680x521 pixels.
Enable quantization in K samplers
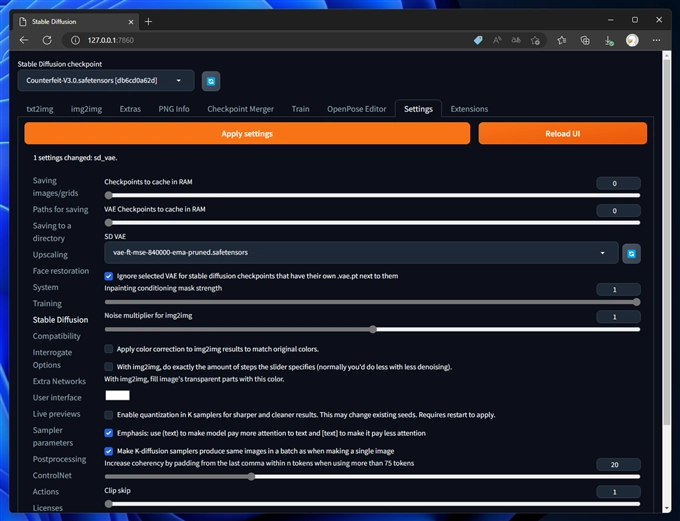pyautogui.click(x=109, y=415)
